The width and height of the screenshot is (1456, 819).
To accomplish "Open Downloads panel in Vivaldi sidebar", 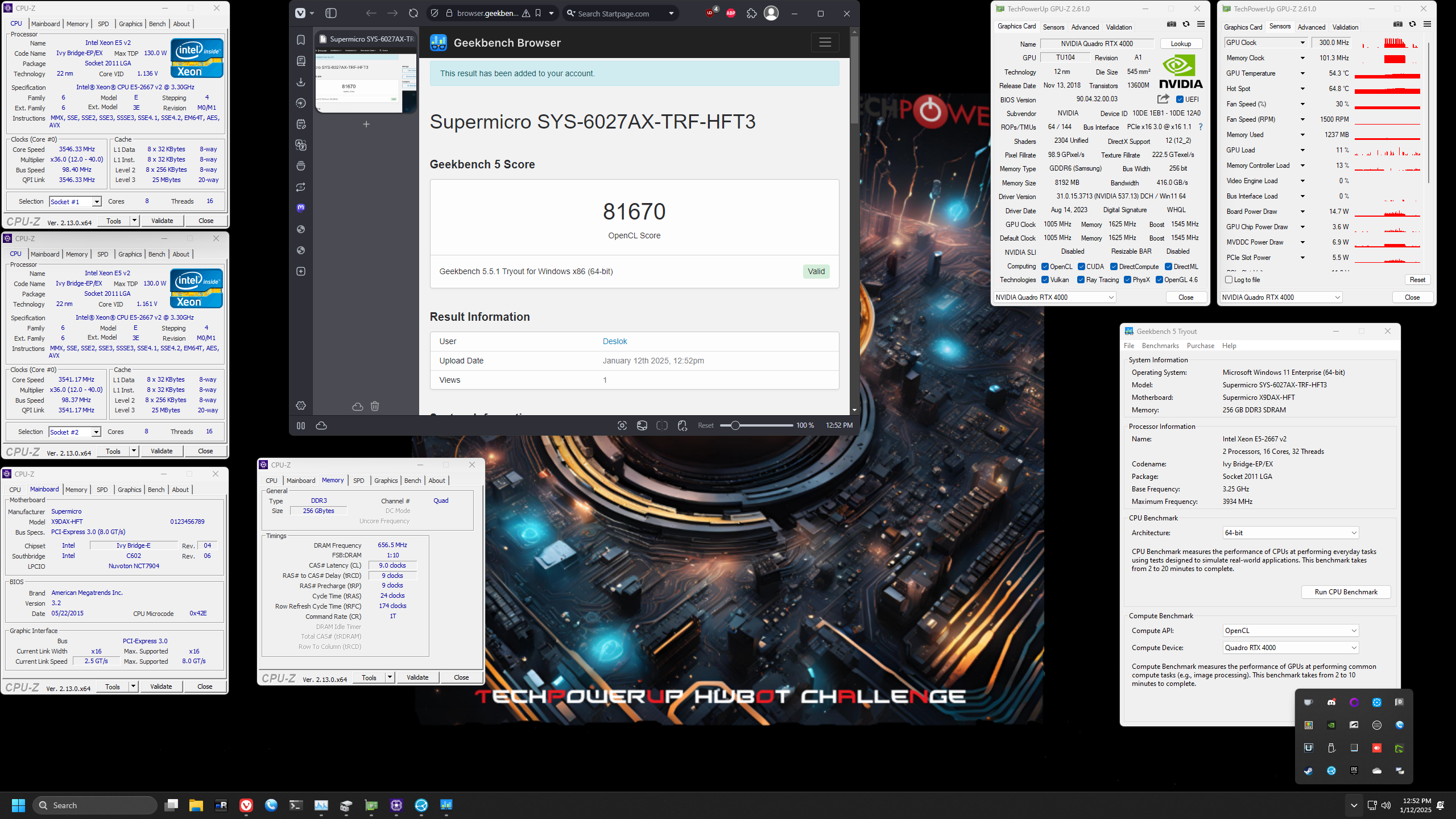I will tap(301, 82).
